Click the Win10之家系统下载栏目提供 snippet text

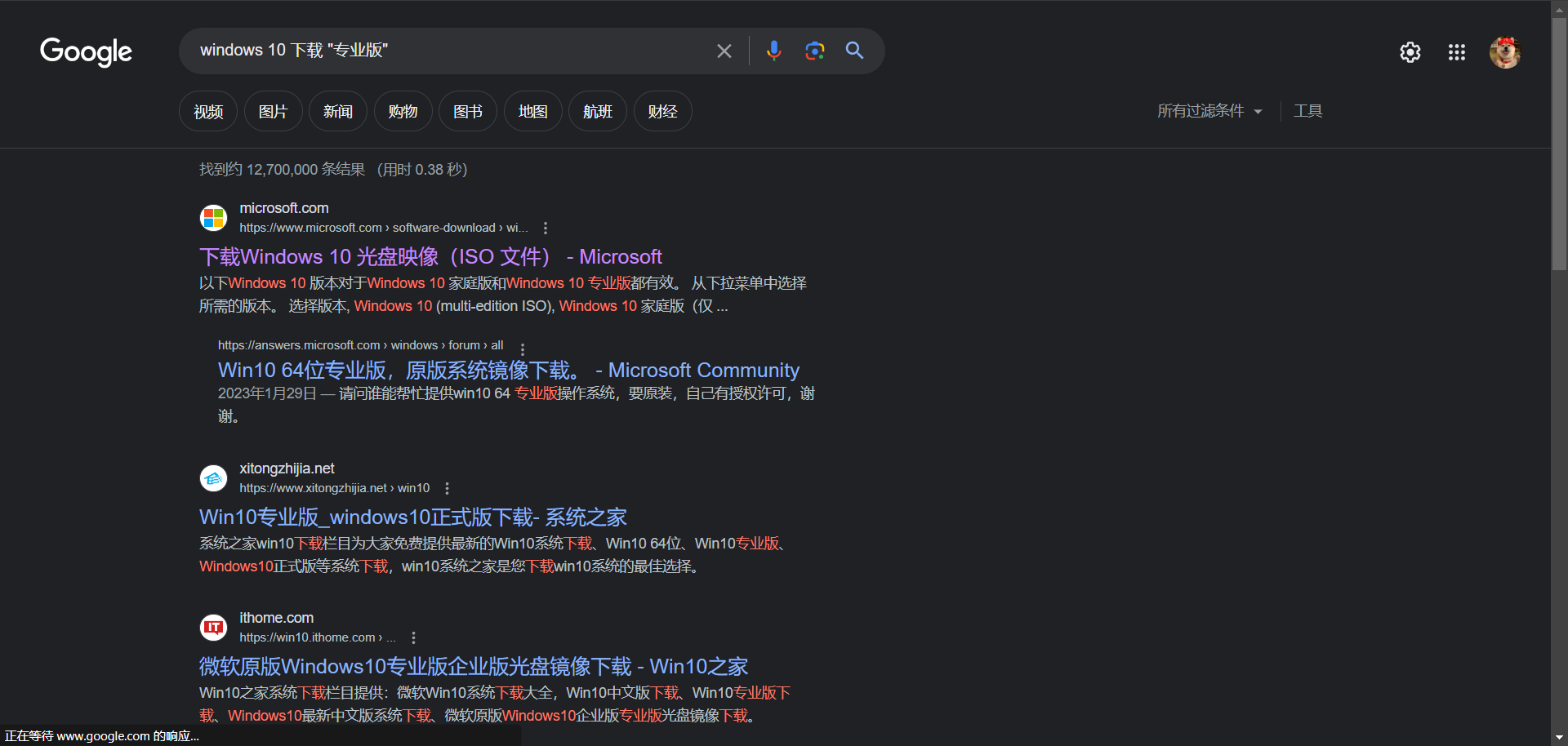tap(495, 704)
